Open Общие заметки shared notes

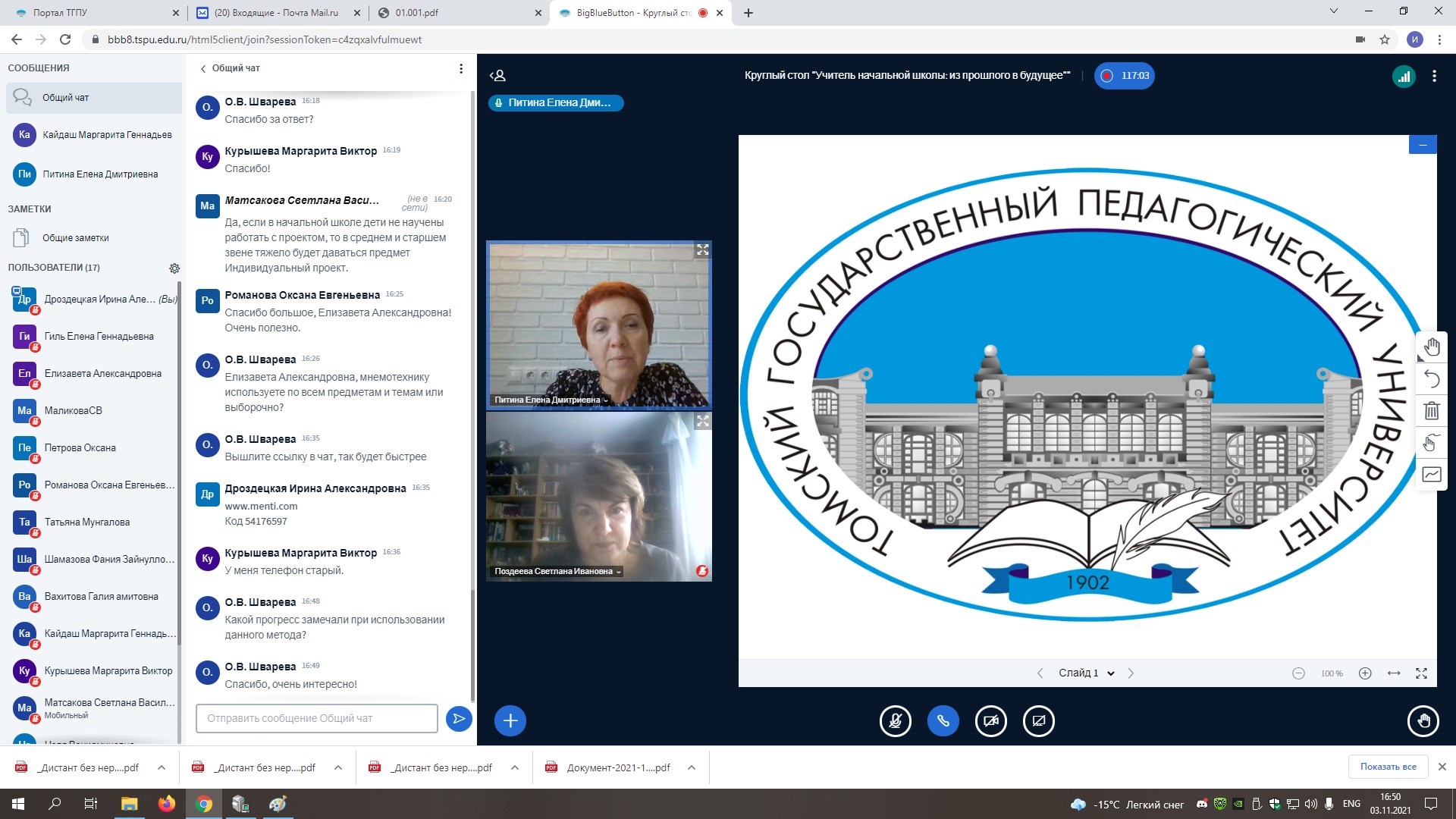point(94,238)
